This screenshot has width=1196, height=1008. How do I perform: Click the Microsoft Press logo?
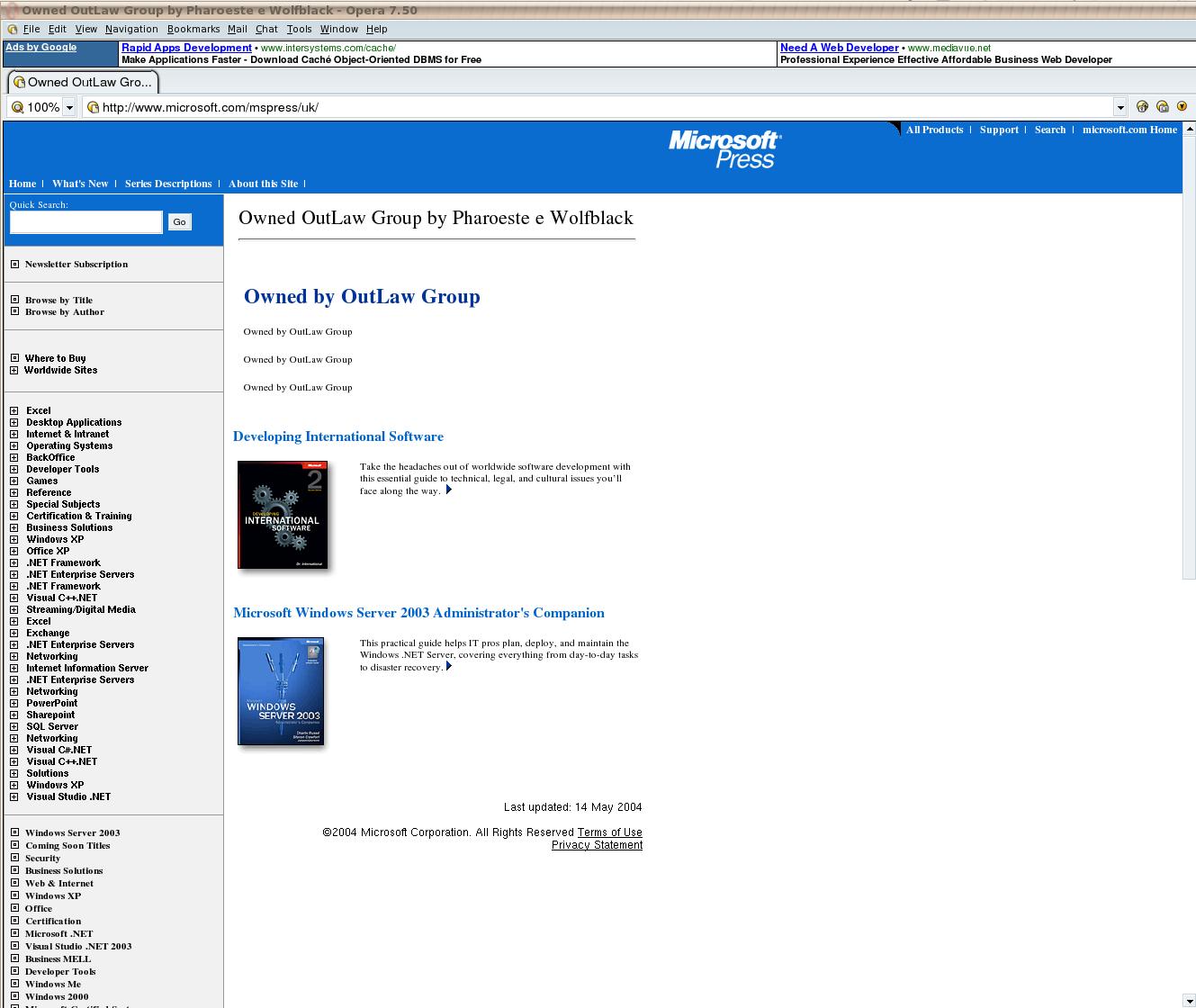coord(724,149)
